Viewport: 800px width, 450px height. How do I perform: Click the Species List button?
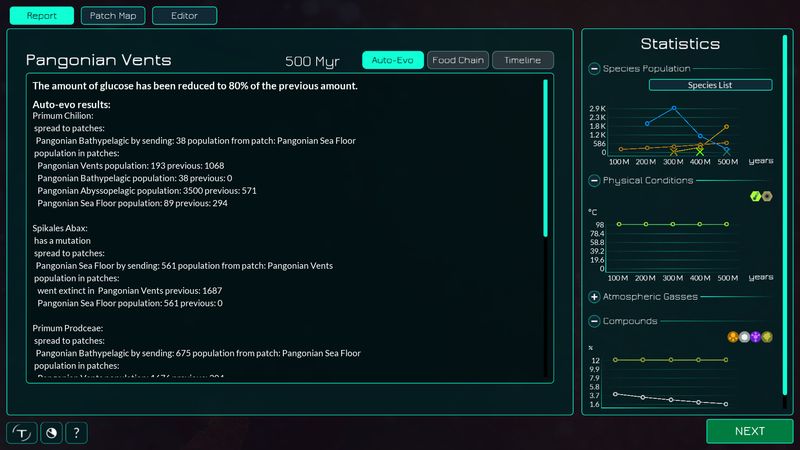click(711, 85)
